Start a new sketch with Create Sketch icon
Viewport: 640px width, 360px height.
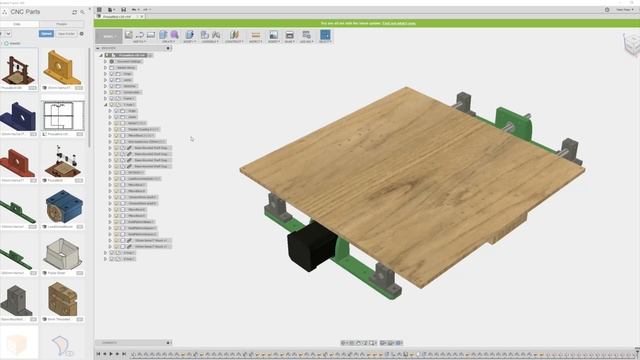point(129,35)
